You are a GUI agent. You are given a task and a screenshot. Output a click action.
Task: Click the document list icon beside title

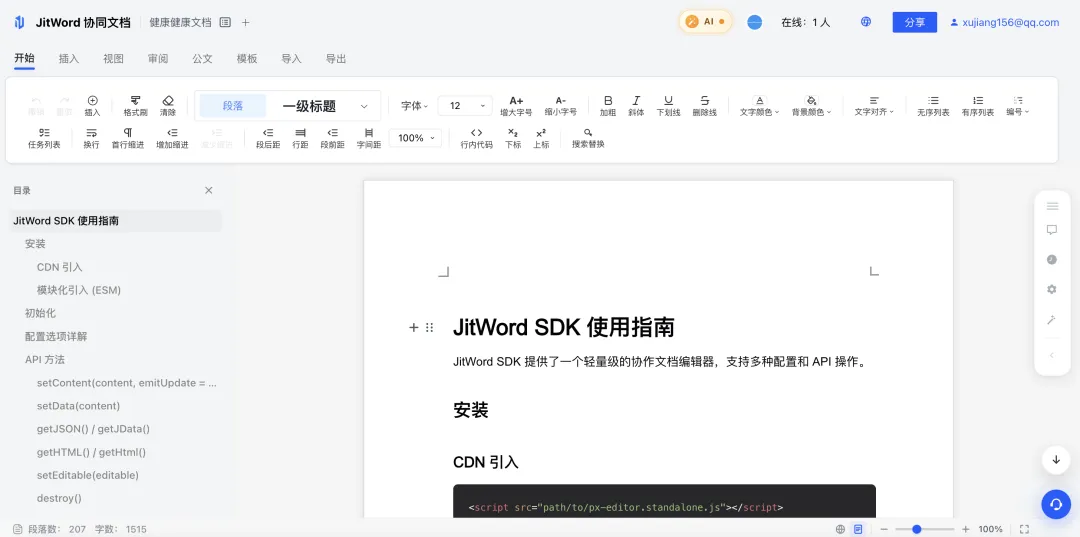tap(225, 22)
